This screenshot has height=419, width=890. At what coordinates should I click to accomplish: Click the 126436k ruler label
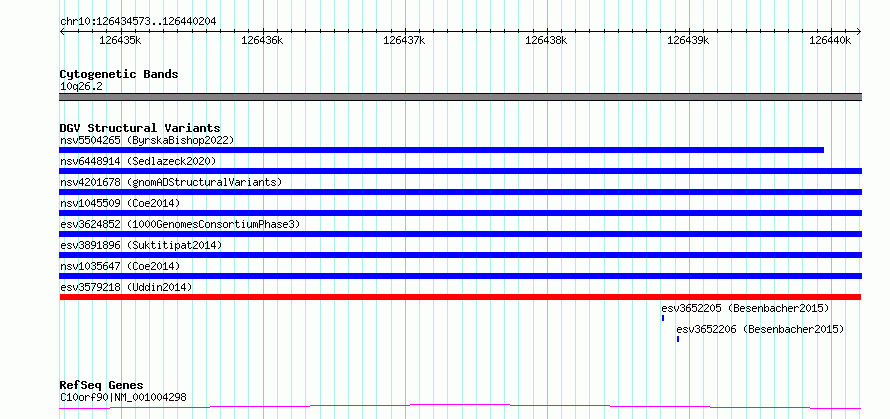[x=262, y=40]
